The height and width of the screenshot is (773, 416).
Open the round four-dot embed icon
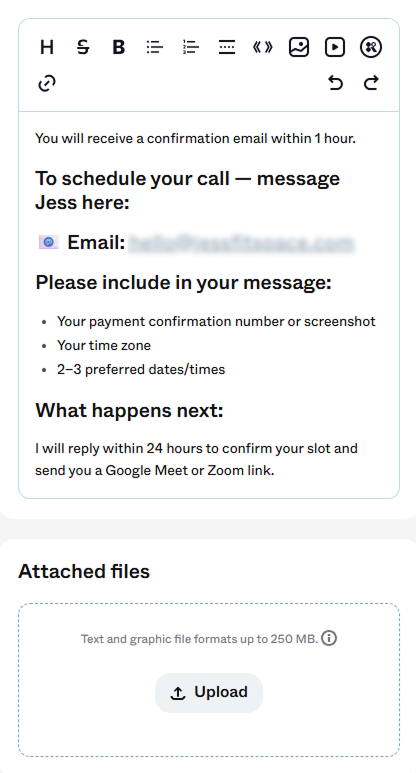click(371, 47)
